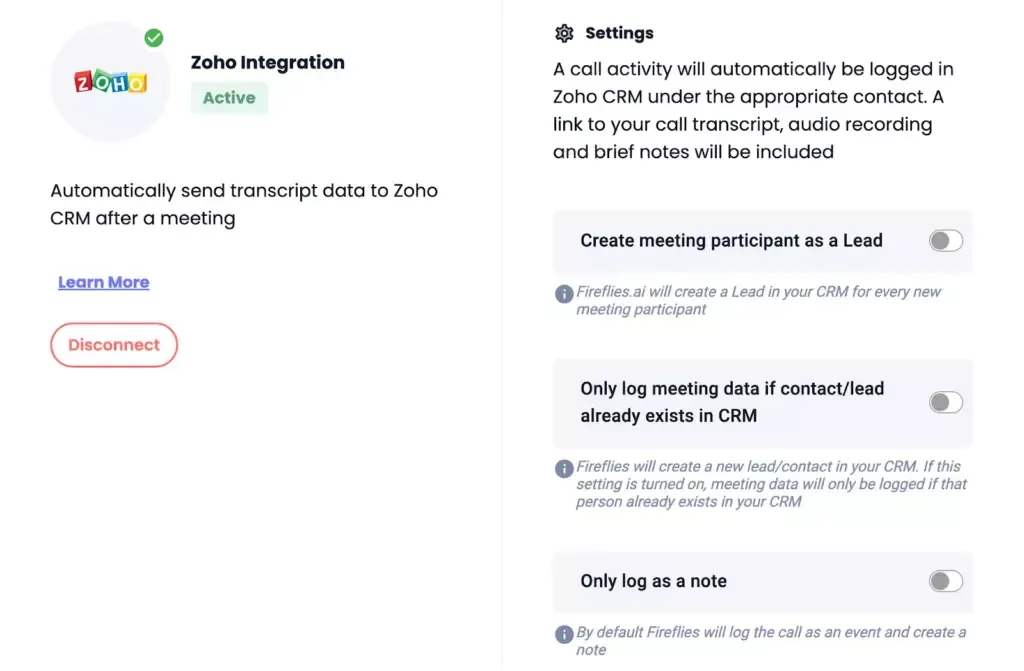Open the Settings gear icon
The width and height of the screenshot is (1024, 671).
pos(564,33)
